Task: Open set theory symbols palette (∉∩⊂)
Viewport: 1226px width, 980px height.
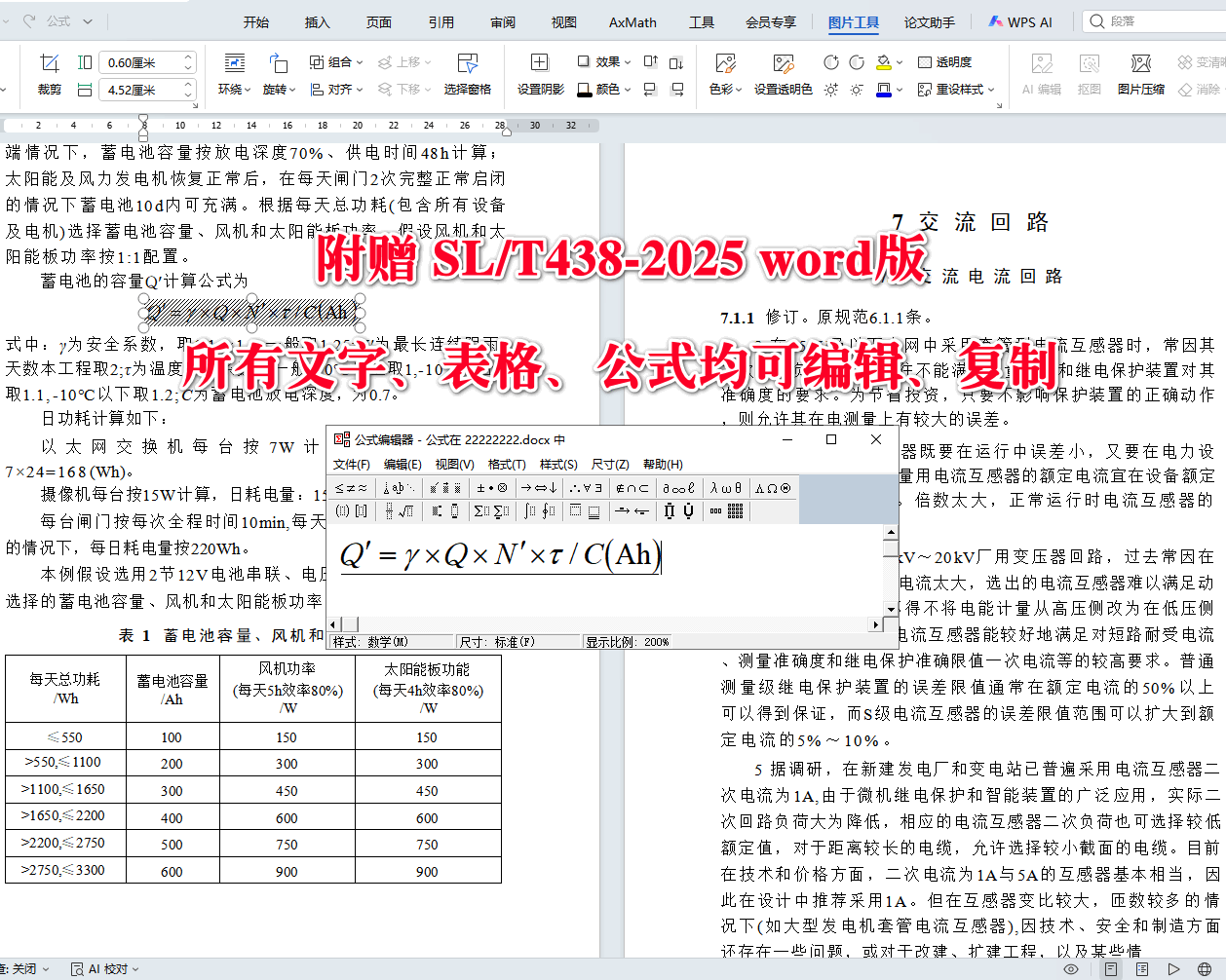Action: [x=632, y=487]
